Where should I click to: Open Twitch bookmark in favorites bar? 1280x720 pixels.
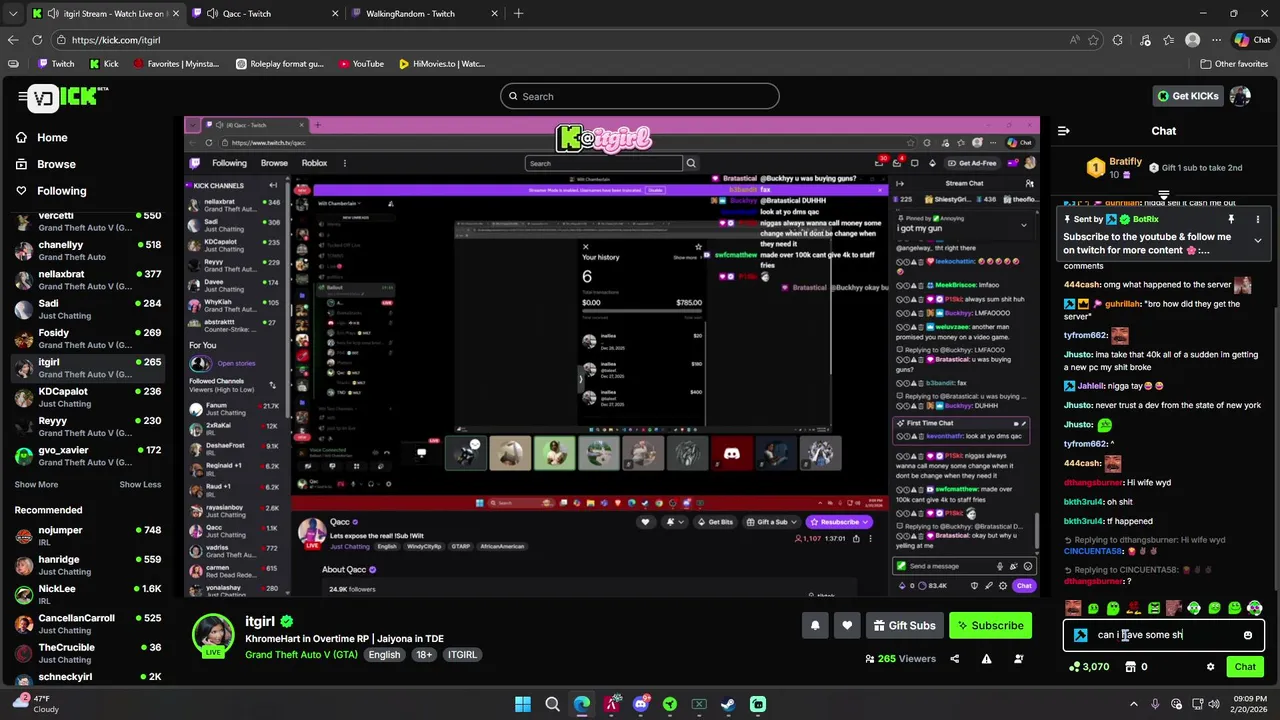click(55, 64)
